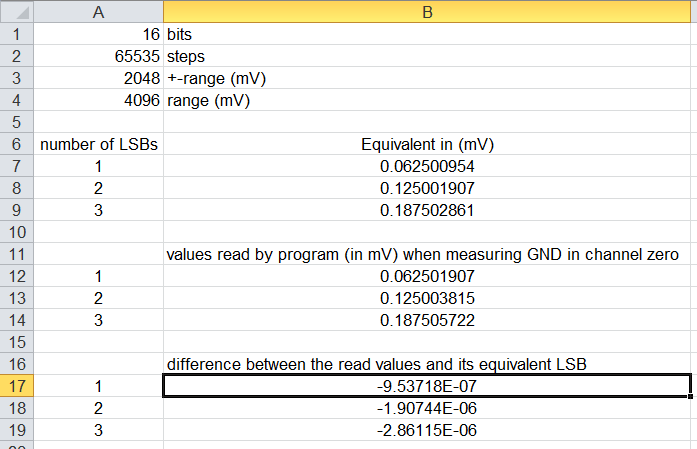Click cell value 0.062501907

click(427, 276)
